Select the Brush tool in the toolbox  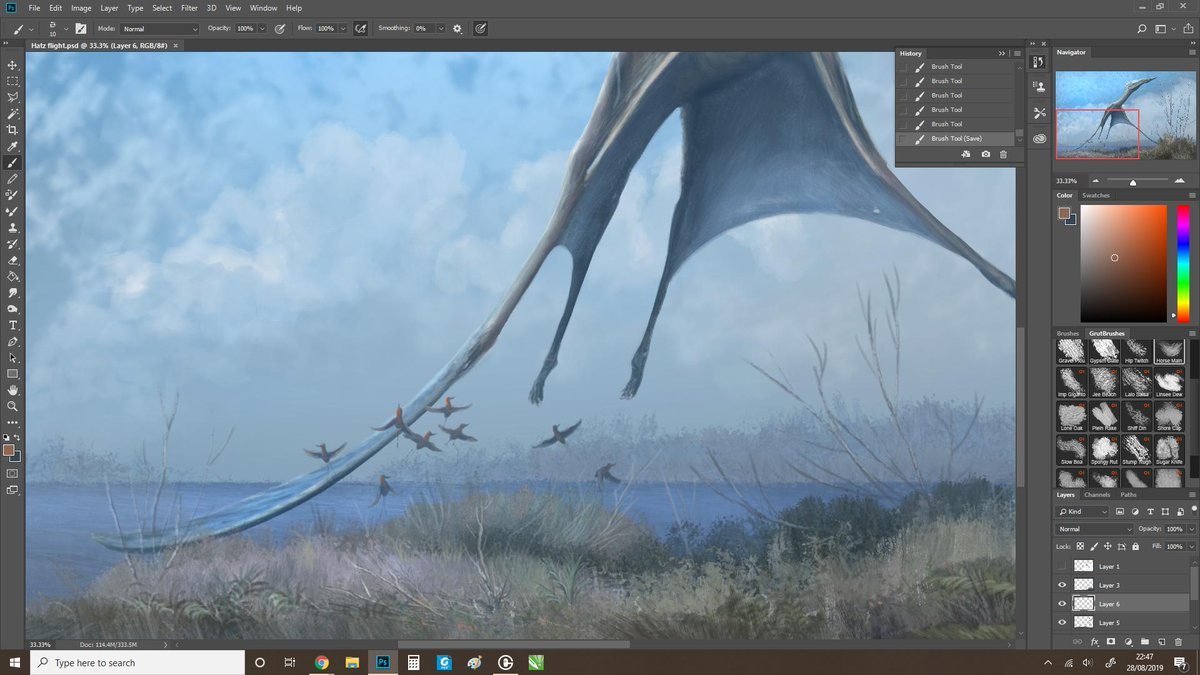coord(13,162)
